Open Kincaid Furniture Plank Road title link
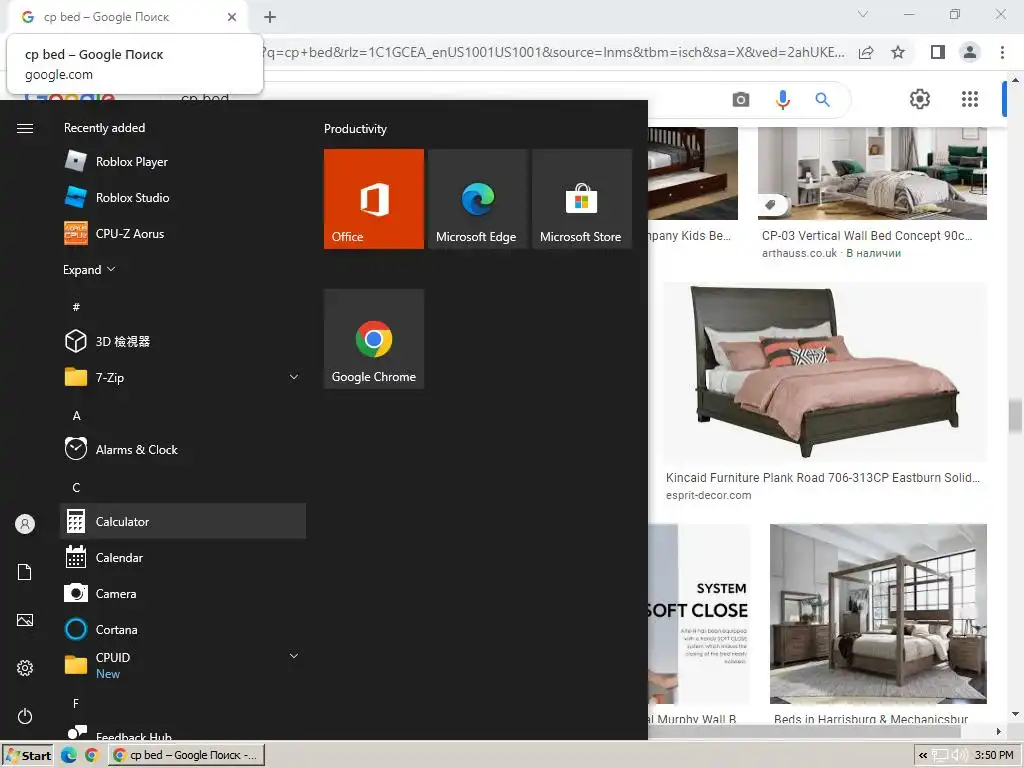This screenshot has width=1024, height=768. pyautogui.click(x=823, y=477)
